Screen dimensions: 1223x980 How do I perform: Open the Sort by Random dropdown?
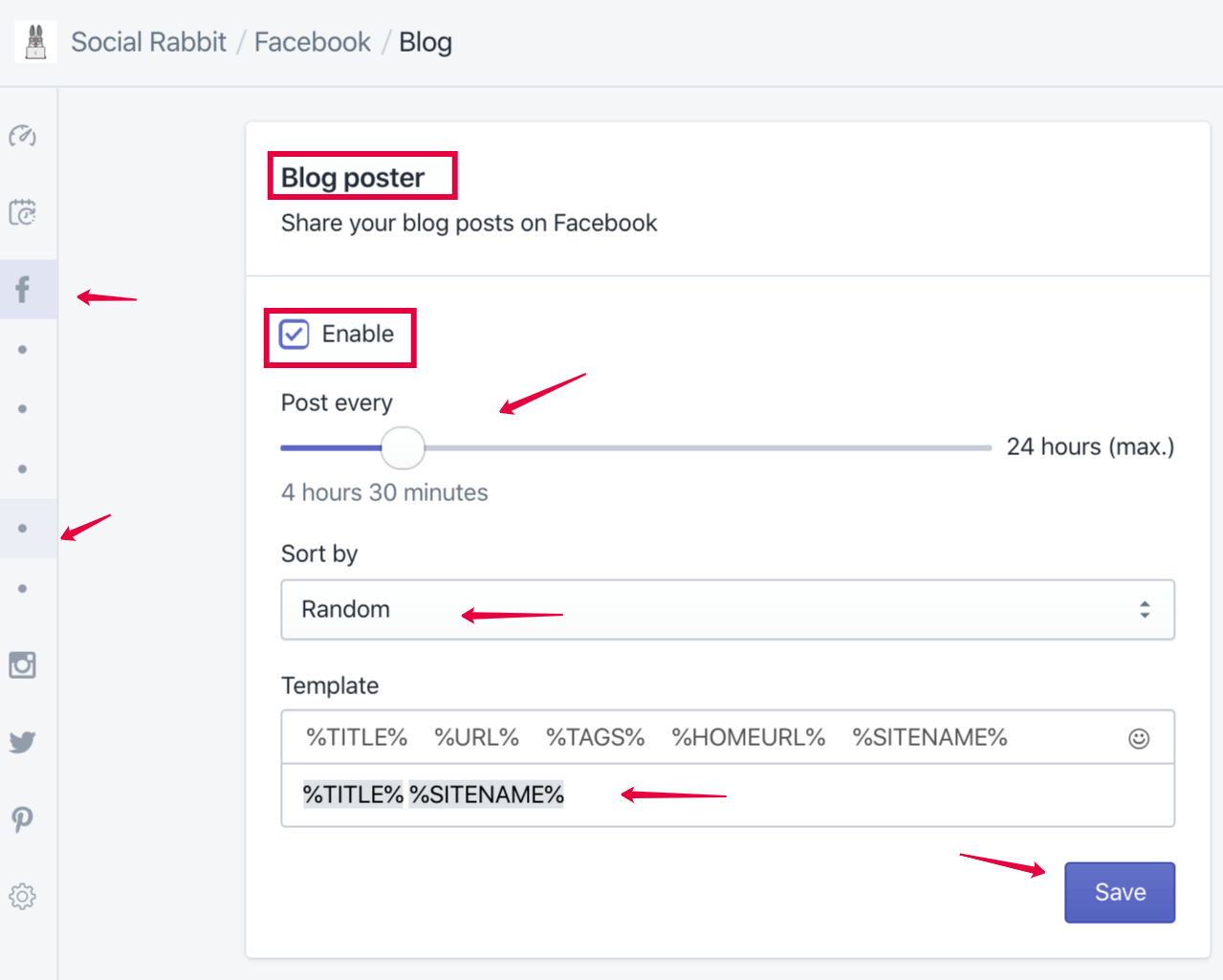[x=728, y=609]
